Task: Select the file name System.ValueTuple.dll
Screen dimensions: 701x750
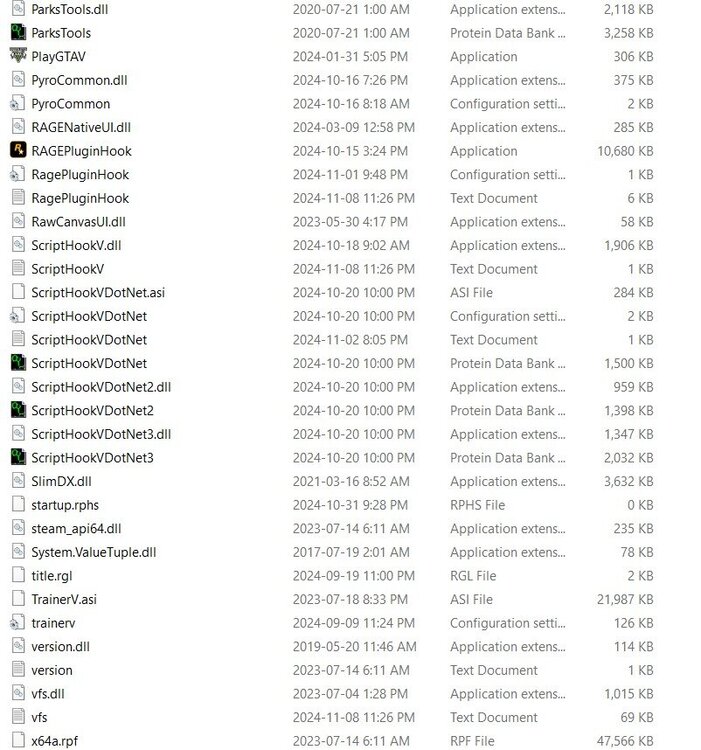Action: click(94, 552)
